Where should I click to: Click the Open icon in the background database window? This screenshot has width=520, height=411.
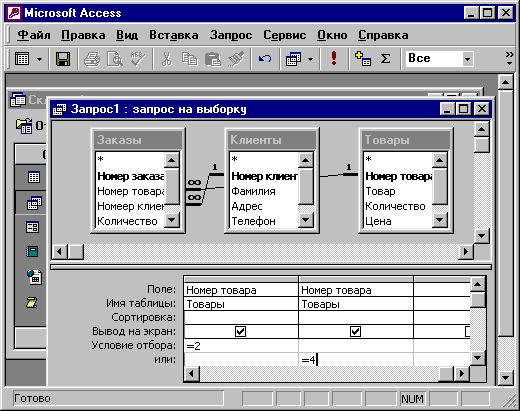tap(24, 126)
